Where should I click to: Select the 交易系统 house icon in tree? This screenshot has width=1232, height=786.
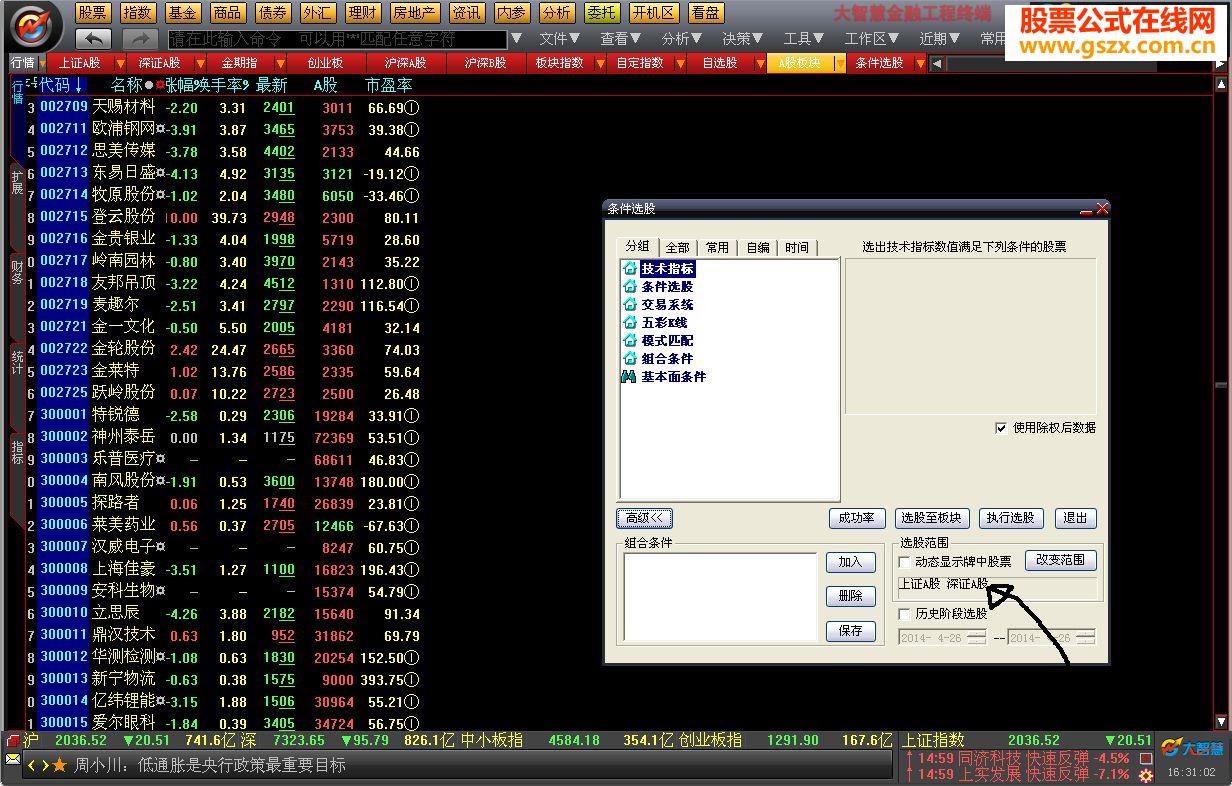click(x=630, y=305)
